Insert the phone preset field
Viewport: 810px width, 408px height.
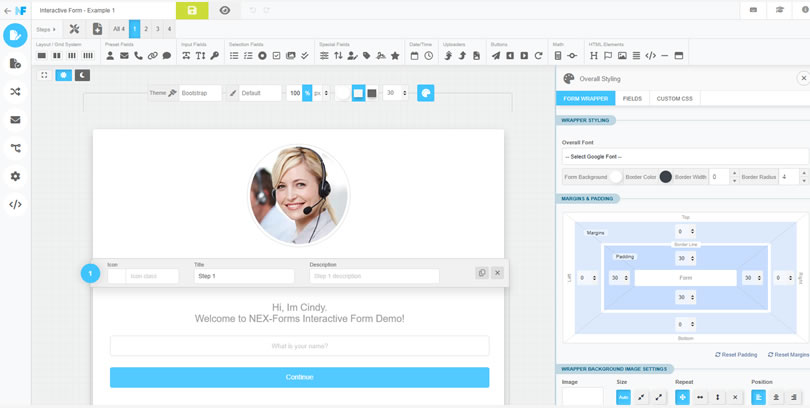(138, 56)
